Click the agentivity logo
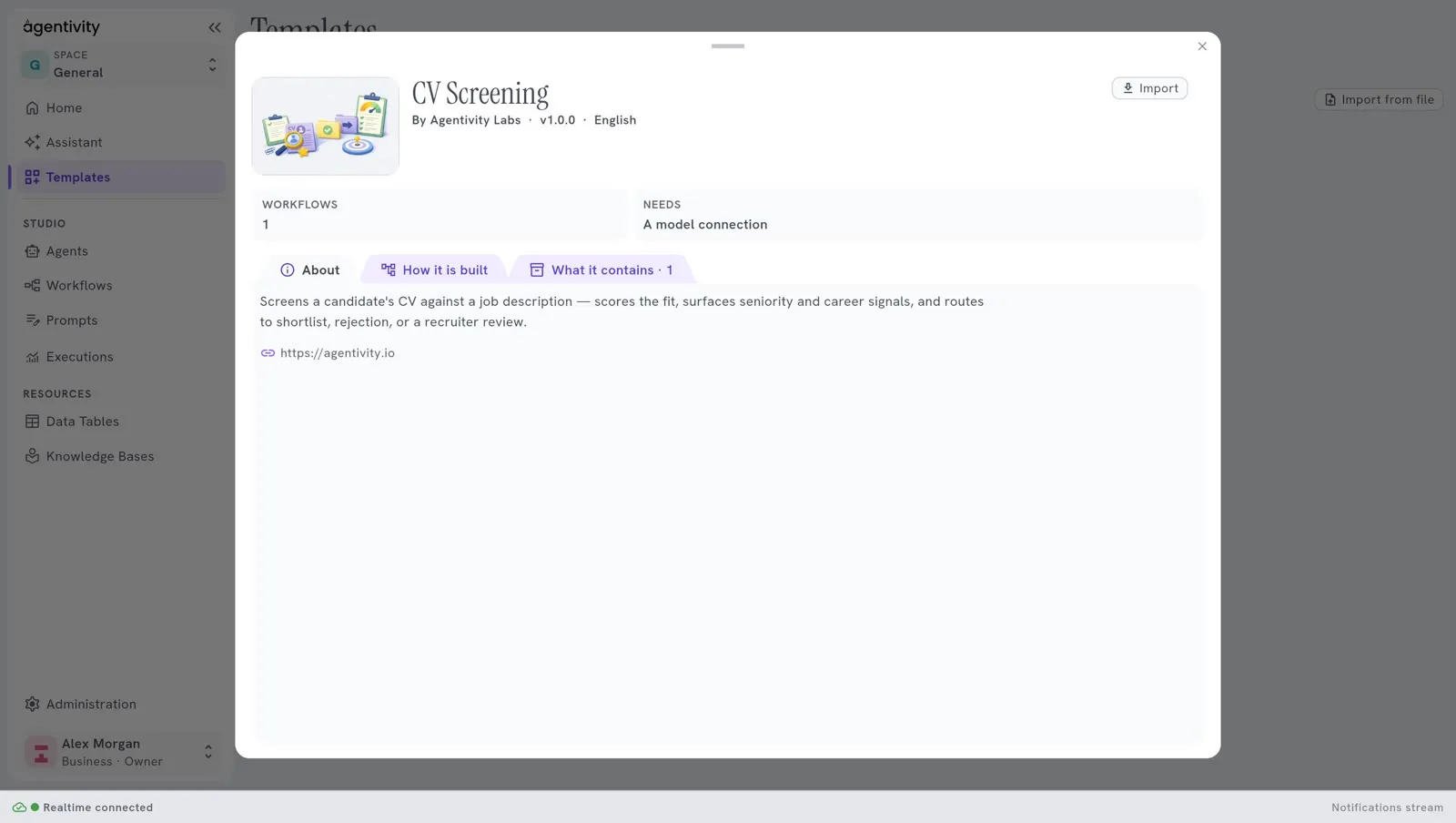1456x823 pixels. click(61, 27)
